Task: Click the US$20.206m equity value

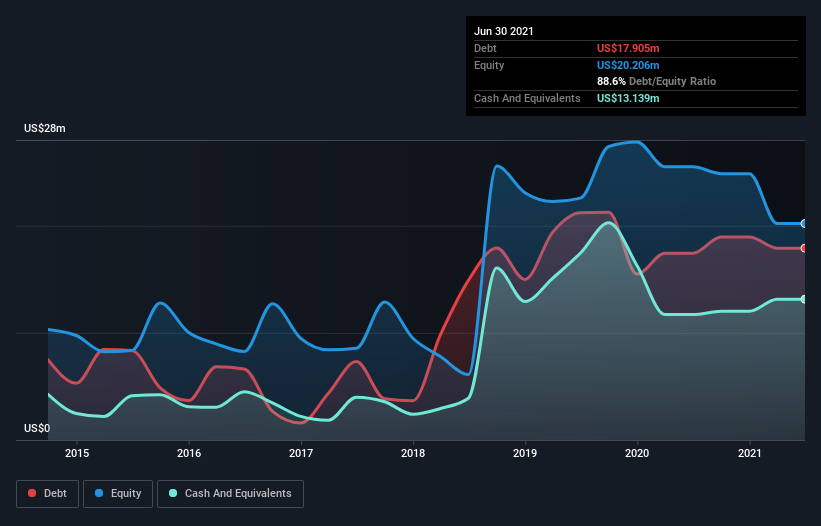Action: [x=628, y=65]
